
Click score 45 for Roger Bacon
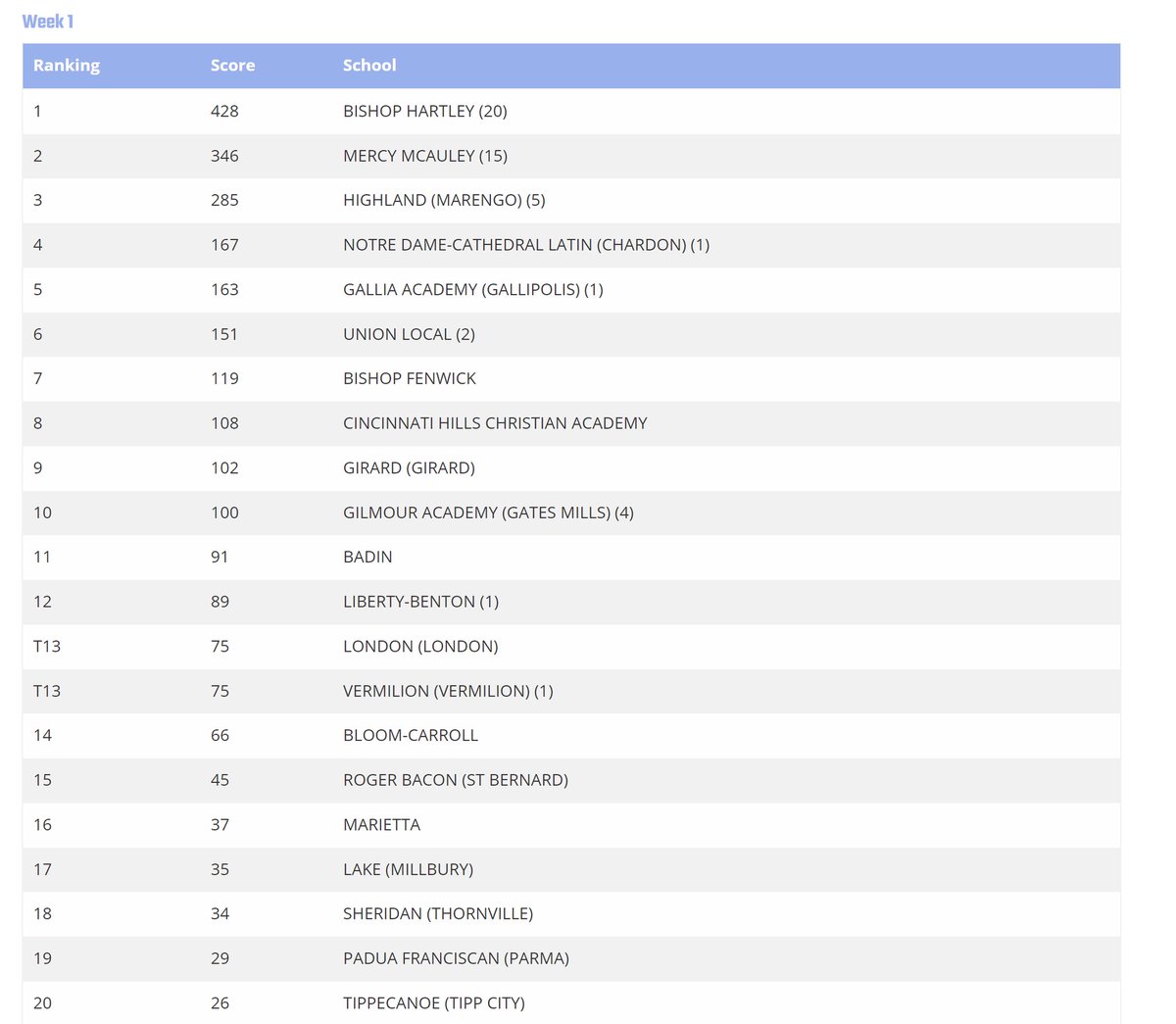coord(220,780)
